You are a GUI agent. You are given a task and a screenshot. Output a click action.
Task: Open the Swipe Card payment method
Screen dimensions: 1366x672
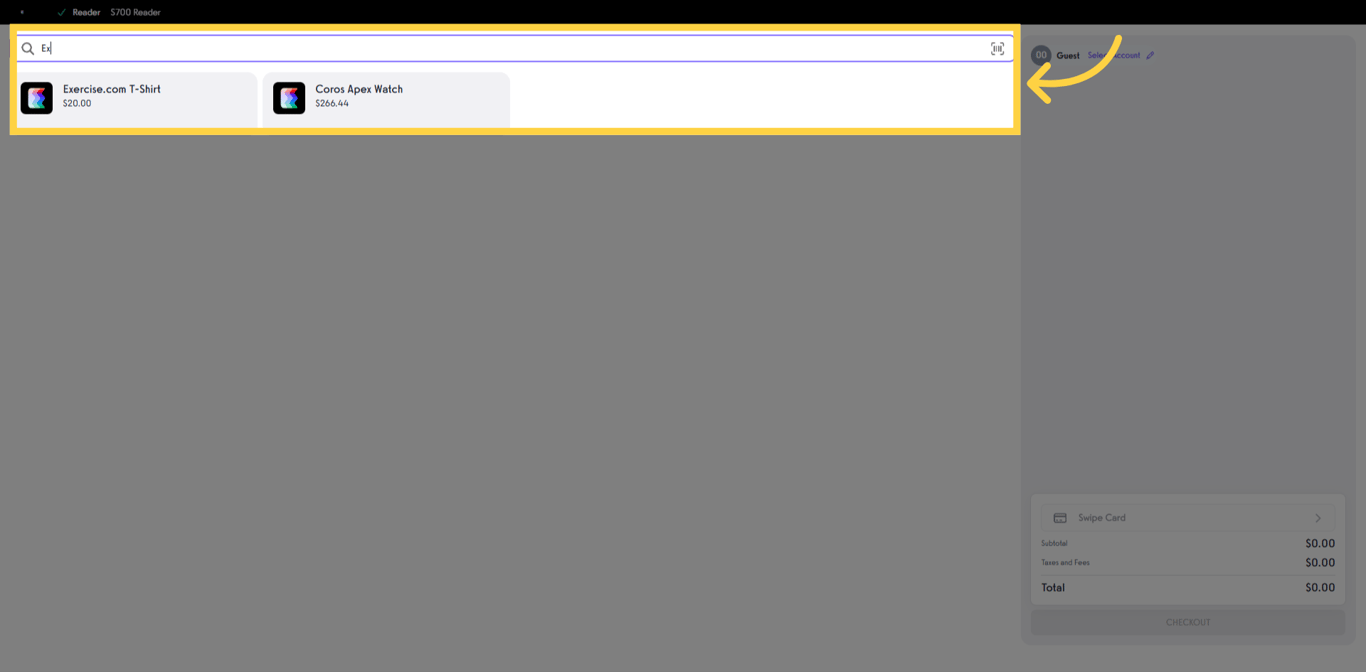(1187, 517)
